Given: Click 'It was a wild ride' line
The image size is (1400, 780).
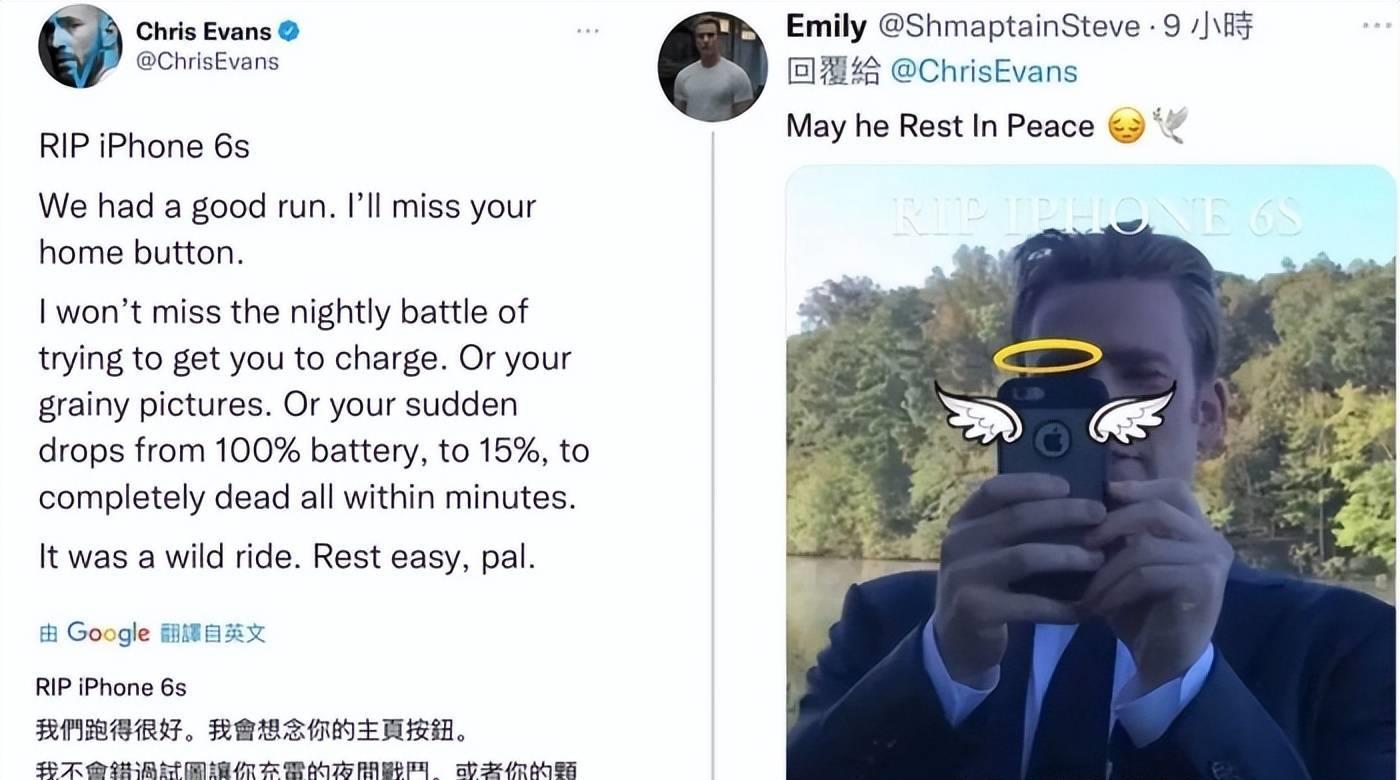Looking at the screenshot, I should tap(287, 557).
